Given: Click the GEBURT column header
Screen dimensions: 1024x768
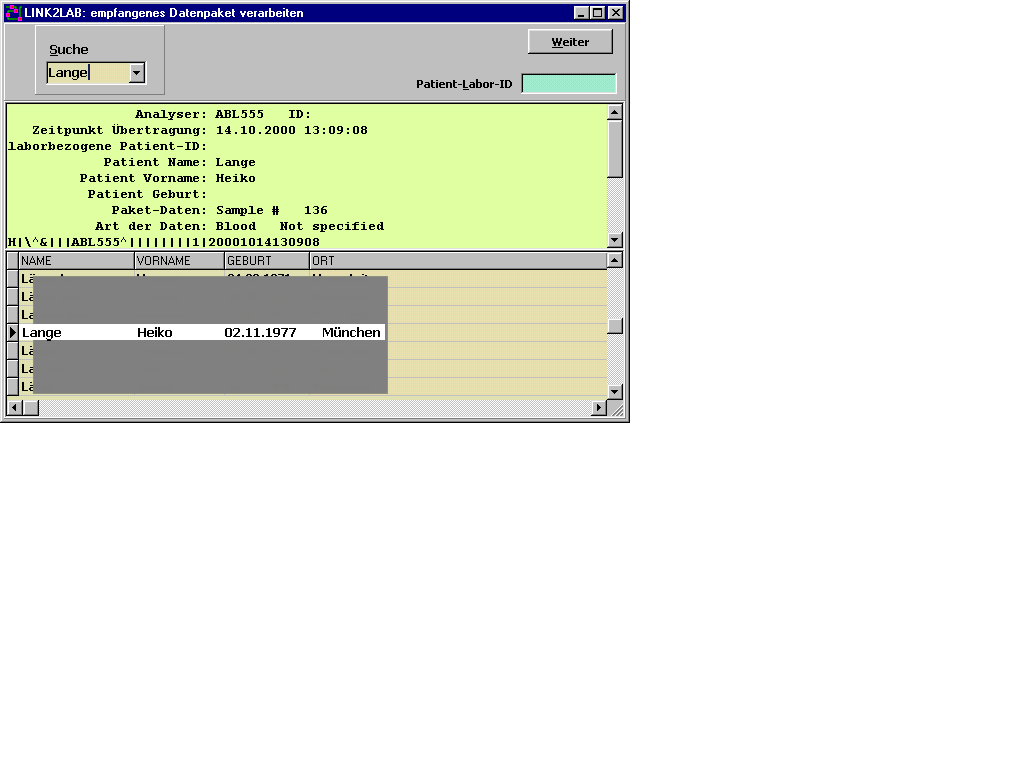Looking at the screenshot, I should pos(267,261).
